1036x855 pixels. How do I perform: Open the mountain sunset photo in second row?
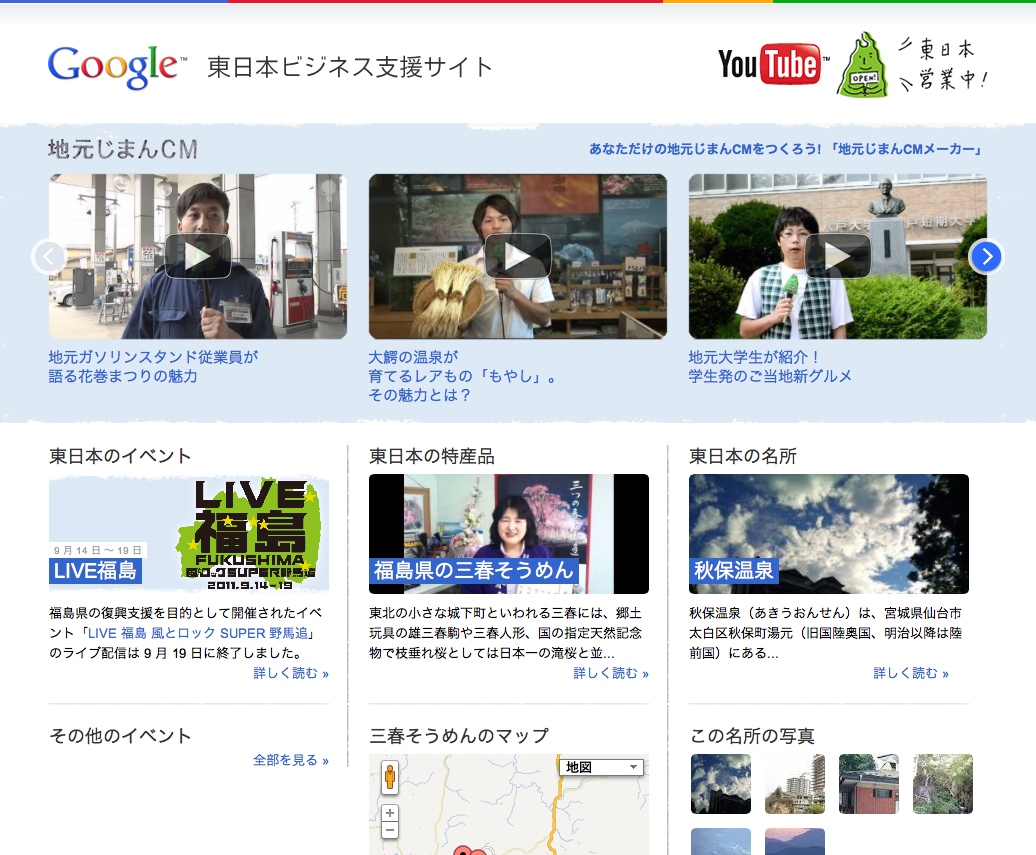tap(795, 842)
